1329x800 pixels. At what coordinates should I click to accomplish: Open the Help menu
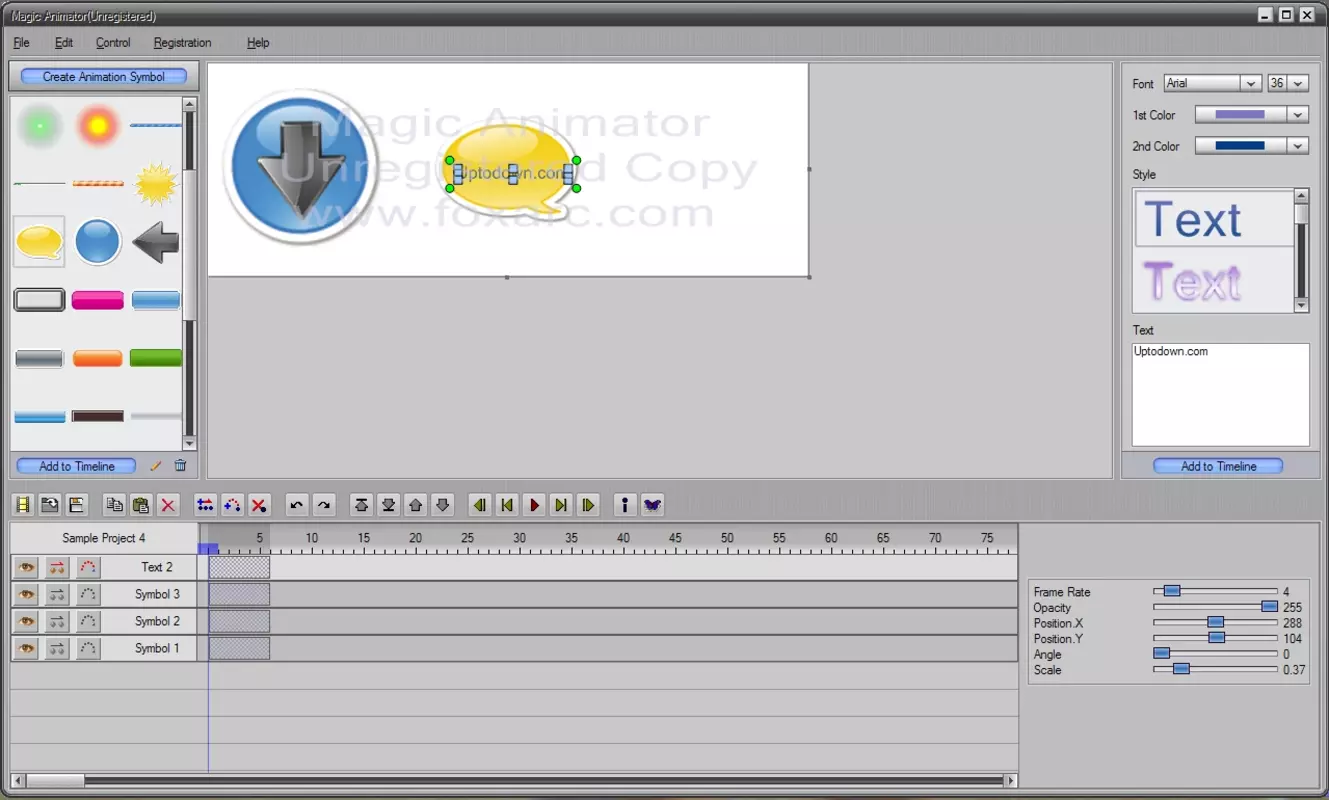258,43
